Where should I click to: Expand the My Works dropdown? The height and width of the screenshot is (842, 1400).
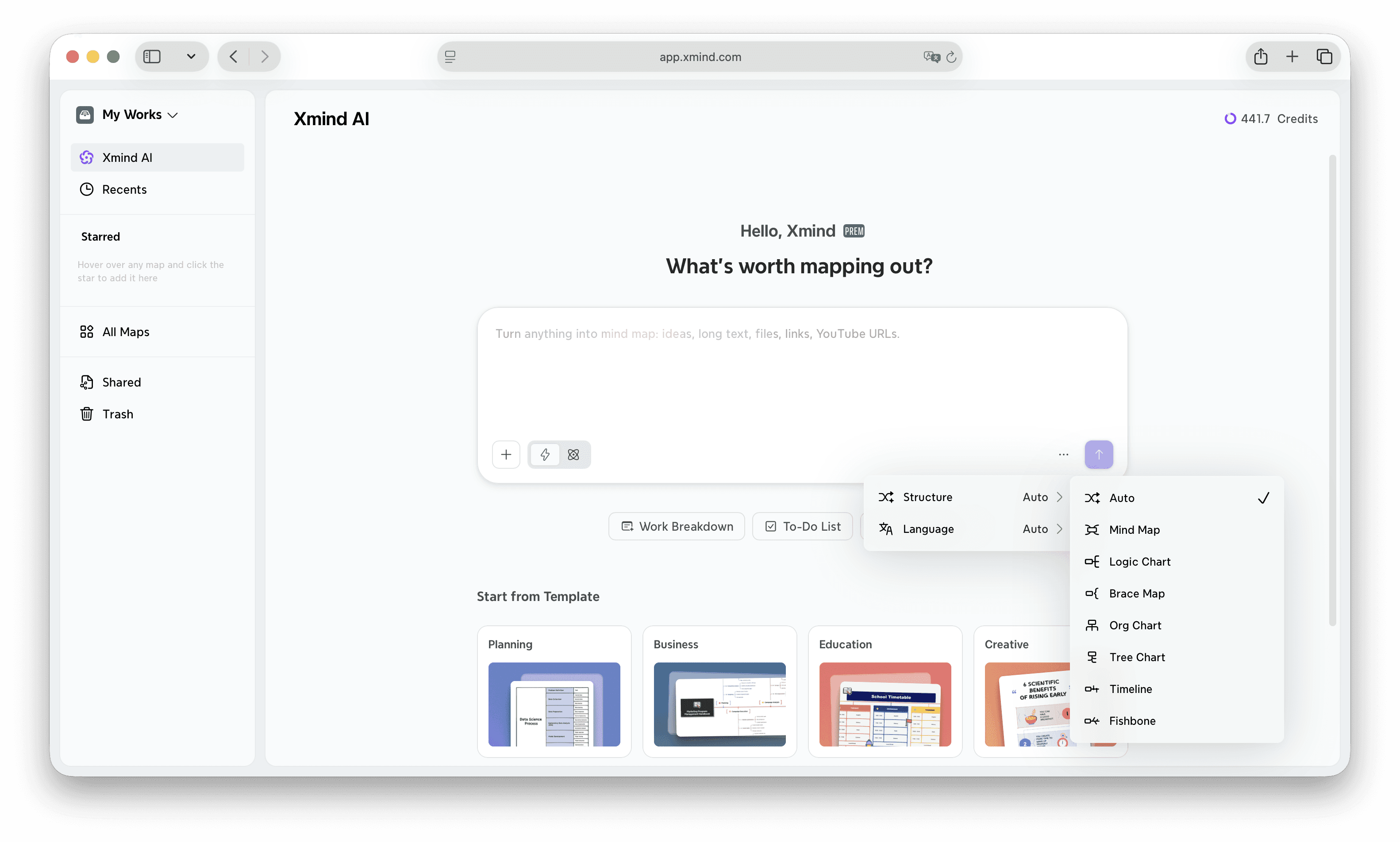(173, 115)
